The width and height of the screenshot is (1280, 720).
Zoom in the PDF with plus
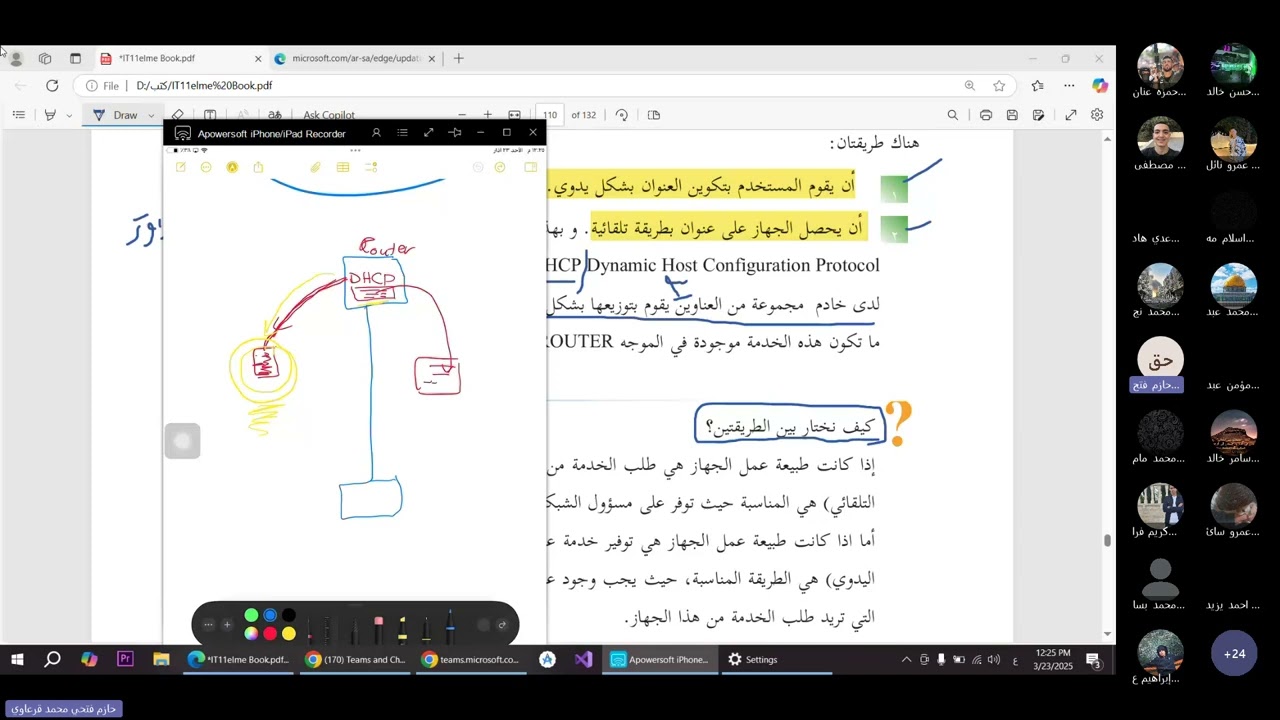pos(487,115)
